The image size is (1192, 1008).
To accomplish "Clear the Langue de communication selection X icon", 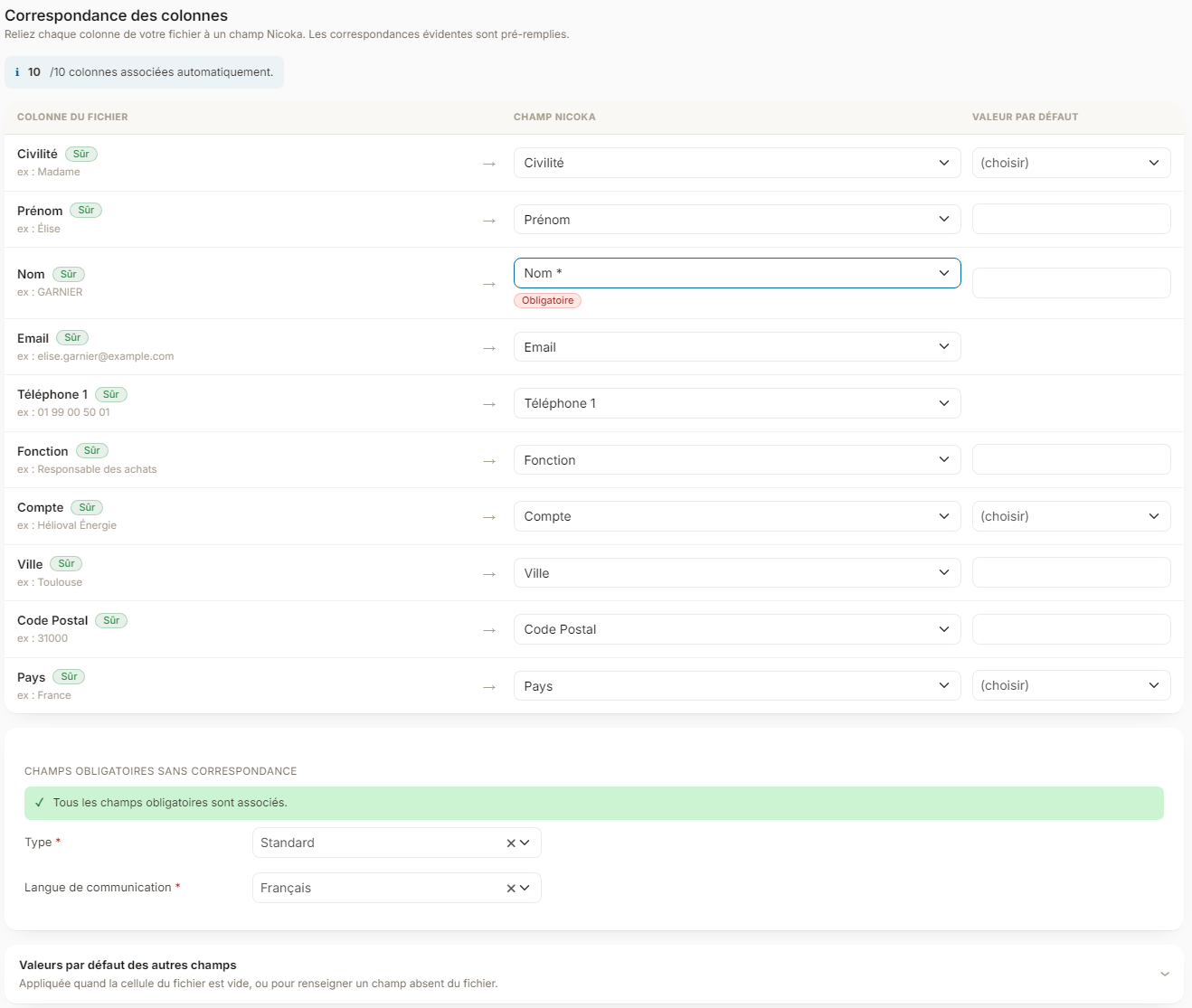I will click(x=511, y=888).
